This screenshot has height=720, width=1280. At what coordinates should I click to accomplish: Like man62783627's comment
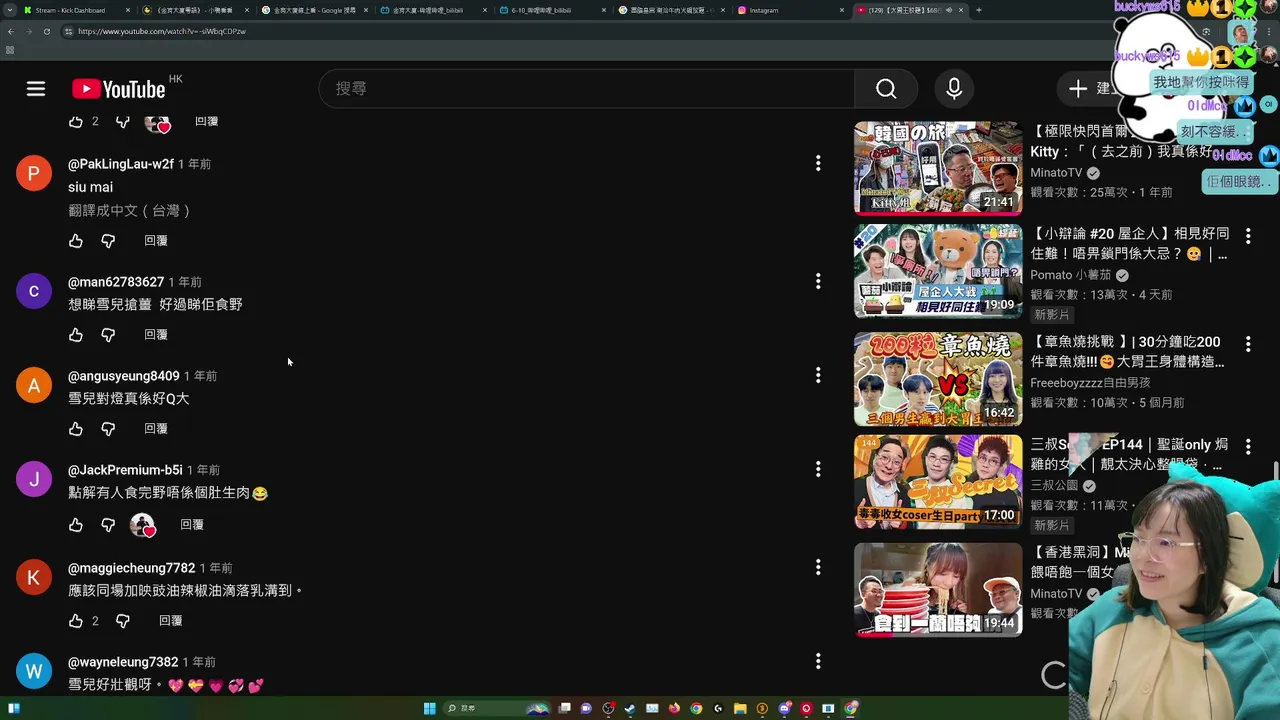coord(76,335)
